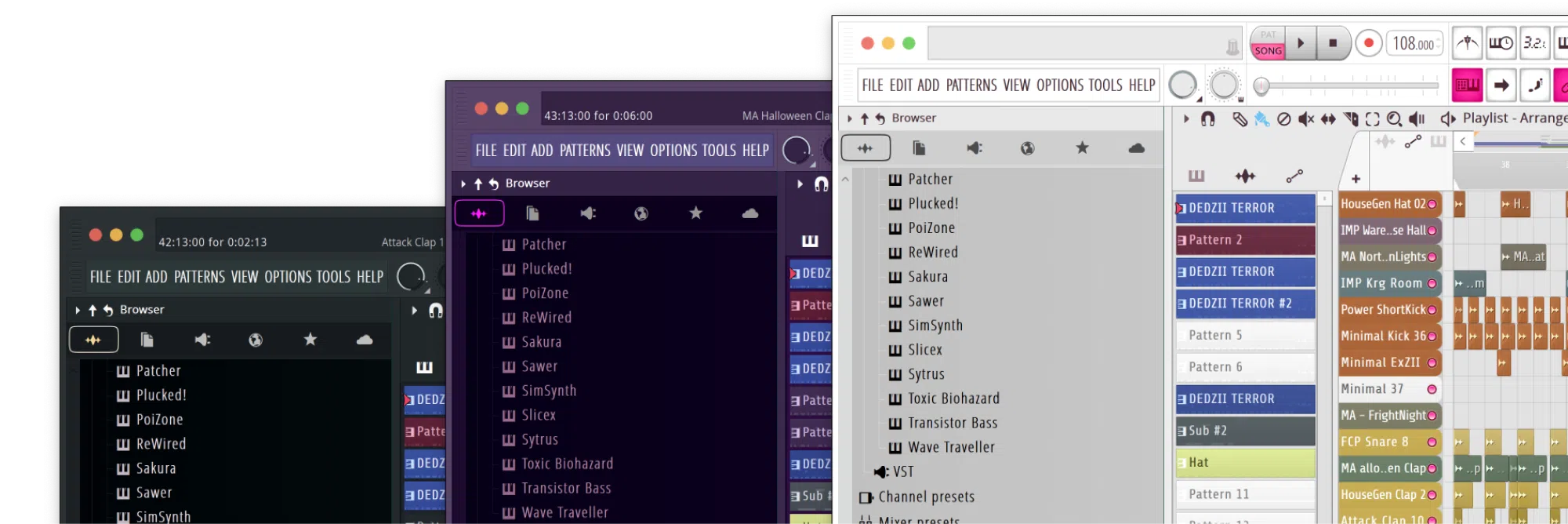The image size is (1568, 524).
Task: Toggle the Minimal 37 track mute dot
Action: 1432,389
